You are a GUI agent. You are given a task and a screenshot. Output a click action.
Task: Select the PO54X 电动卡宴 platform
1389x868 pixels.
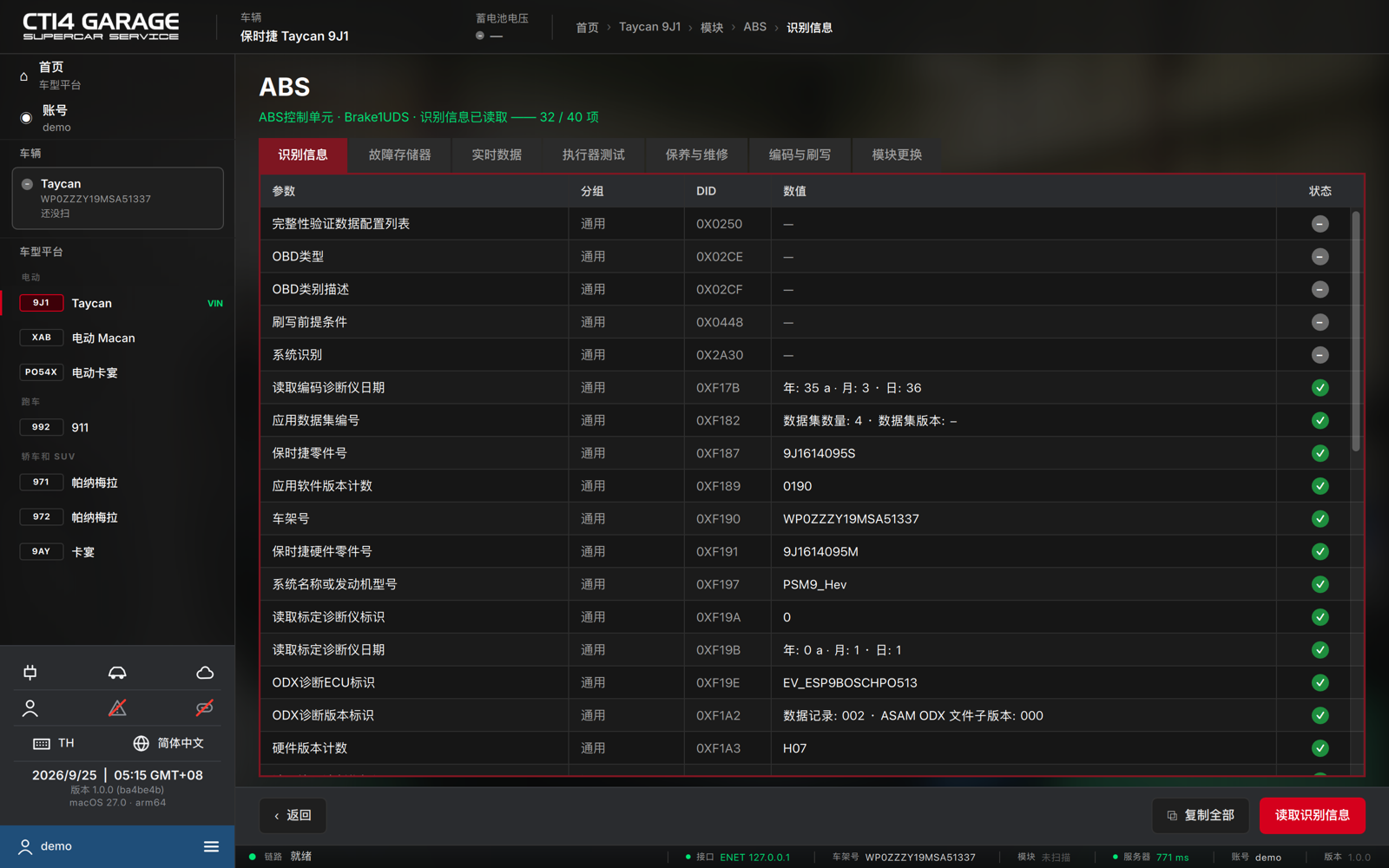pos(117,372)
